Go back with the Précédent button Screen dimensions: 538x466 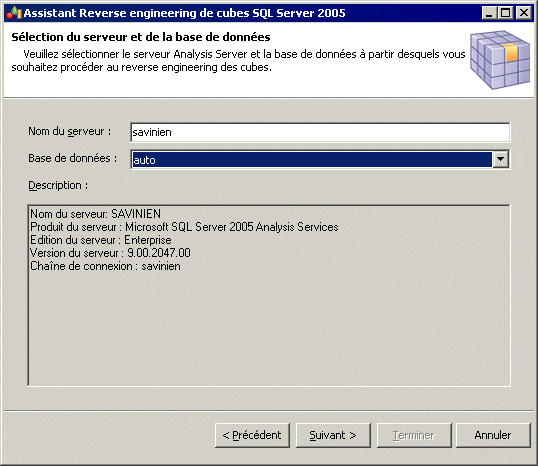(252, 435)
